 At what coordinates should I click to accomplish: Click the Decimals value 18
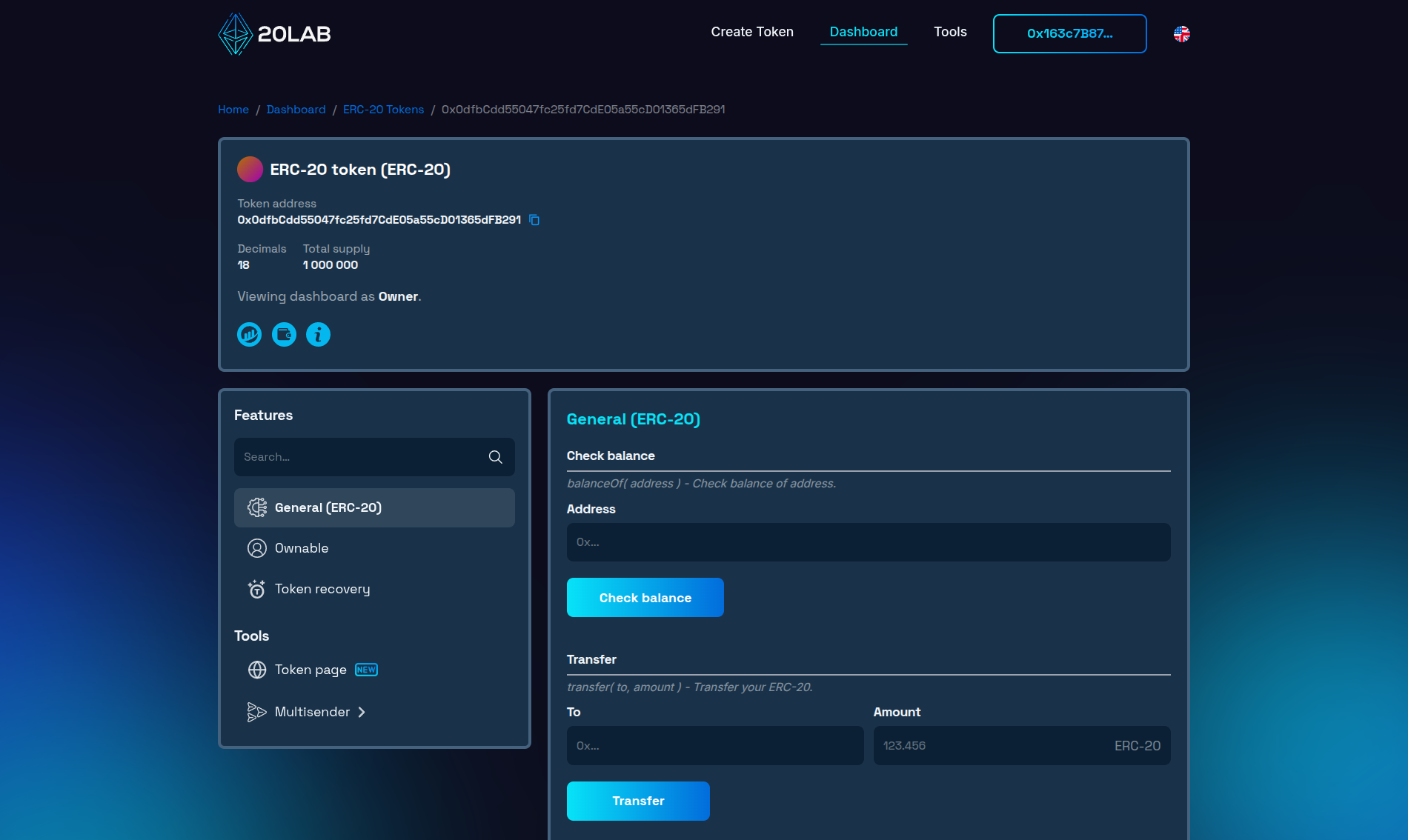coord(243,265)
